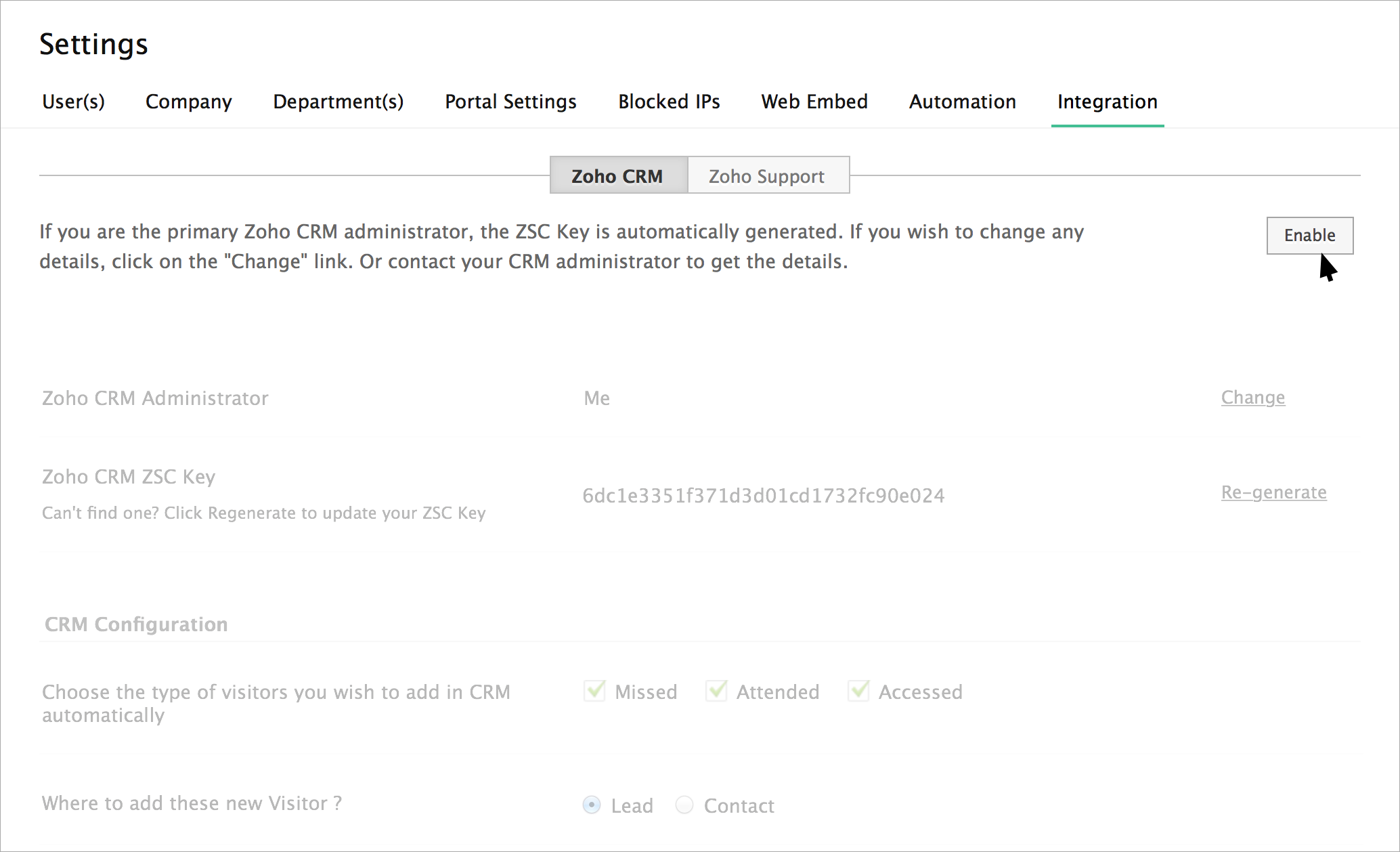Go to Portal Settings tab
Image resolution: width=1400 pixels, height=852 pixels.
pyautogui.click(x=510, y=102)
